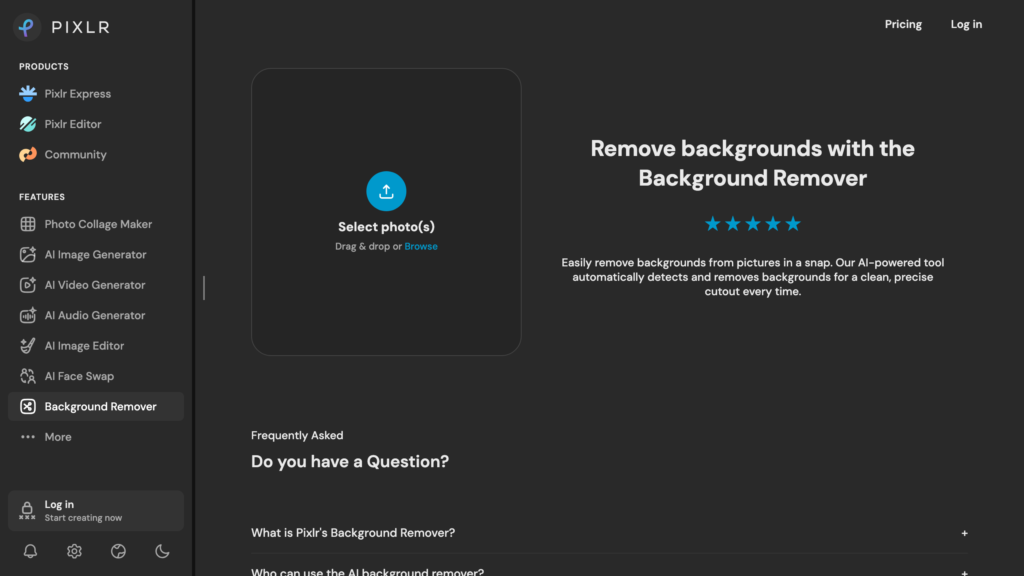Open AI Face Swap feature
Screen dimensions: 1024x576
(x=79, y=376)
